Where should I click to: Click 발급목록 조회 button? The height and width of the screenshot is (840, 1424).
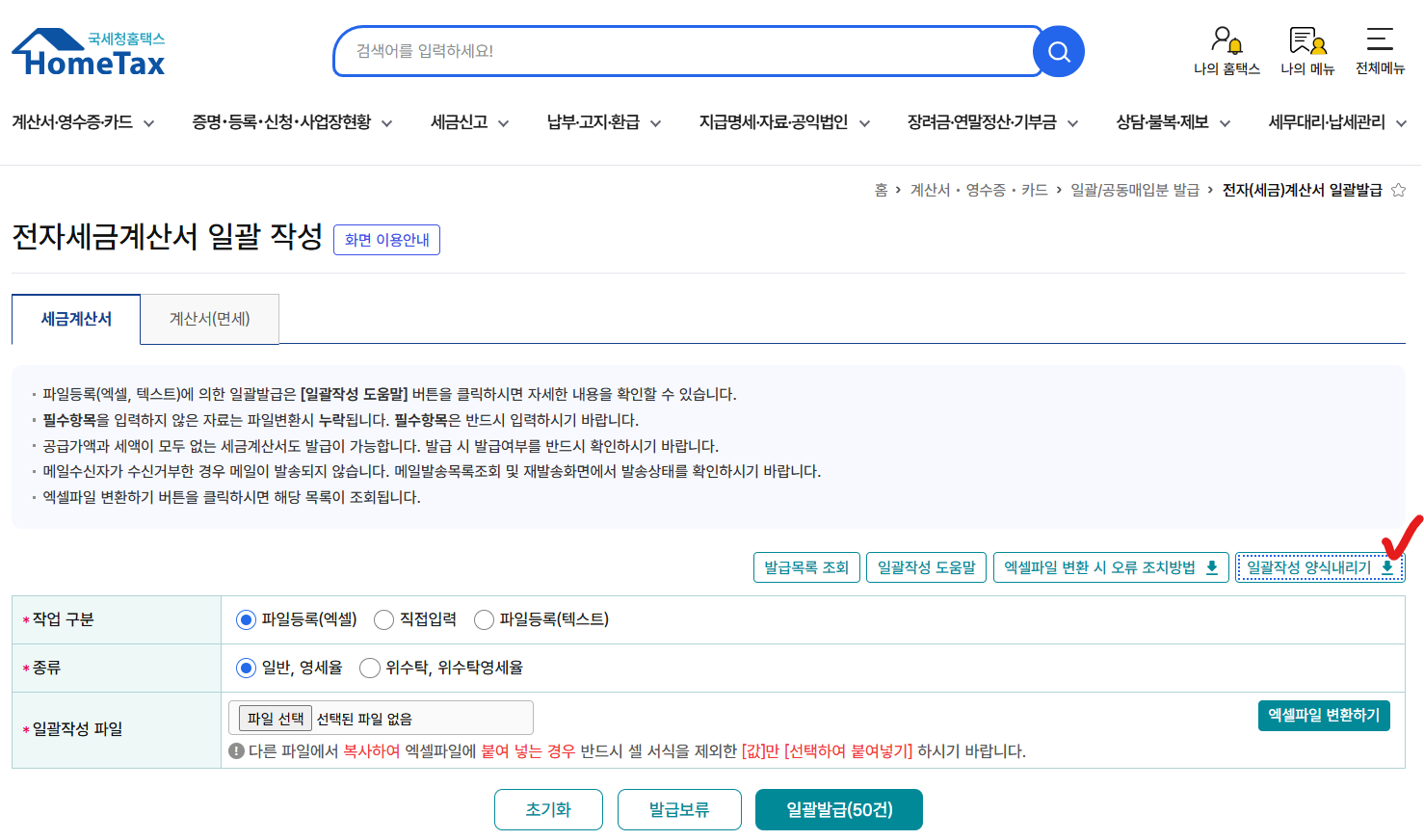pyautogui.click(x=806, y=567)
